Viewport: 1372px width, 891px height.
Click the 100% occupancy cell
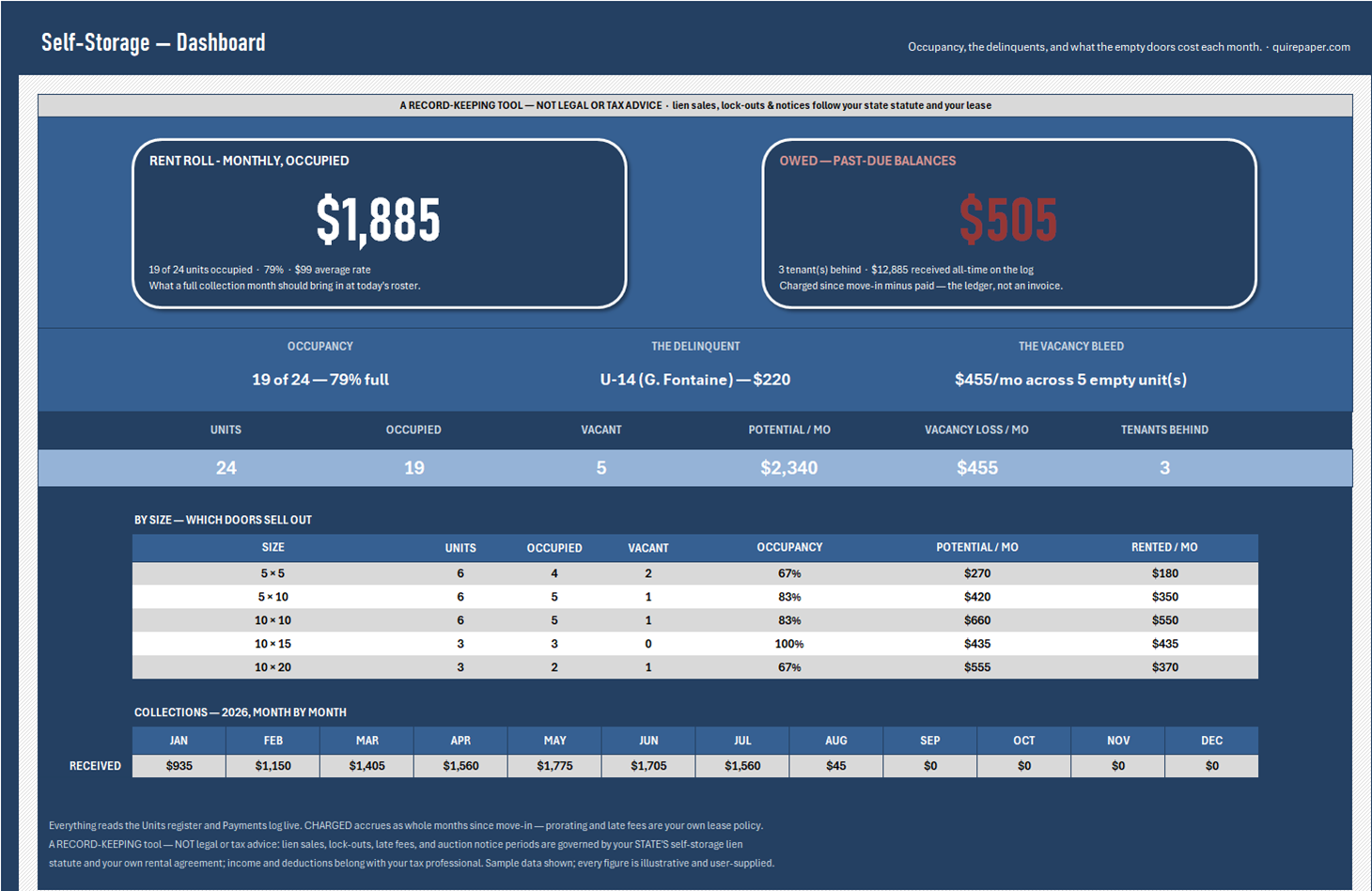tap(789, 644)
